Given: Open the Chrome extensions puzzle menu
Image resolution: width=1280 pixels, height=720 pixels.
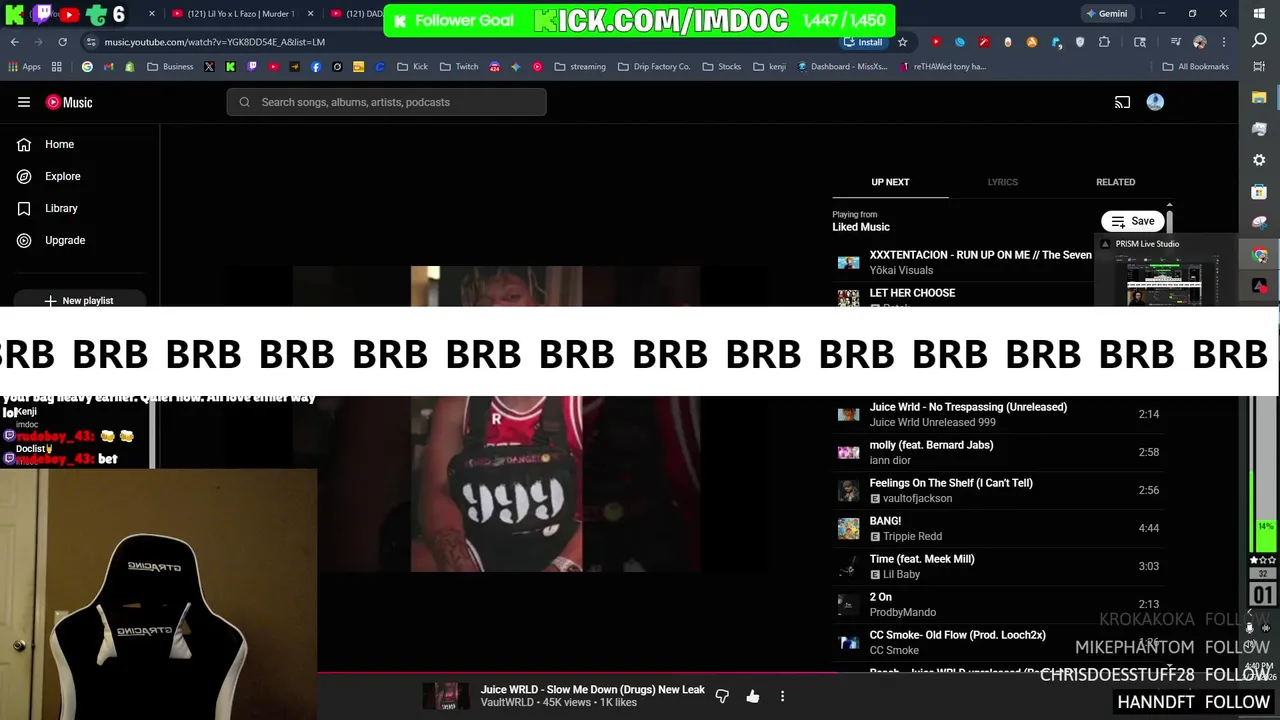Looking at the screenshot, I should coord(1104,42).
